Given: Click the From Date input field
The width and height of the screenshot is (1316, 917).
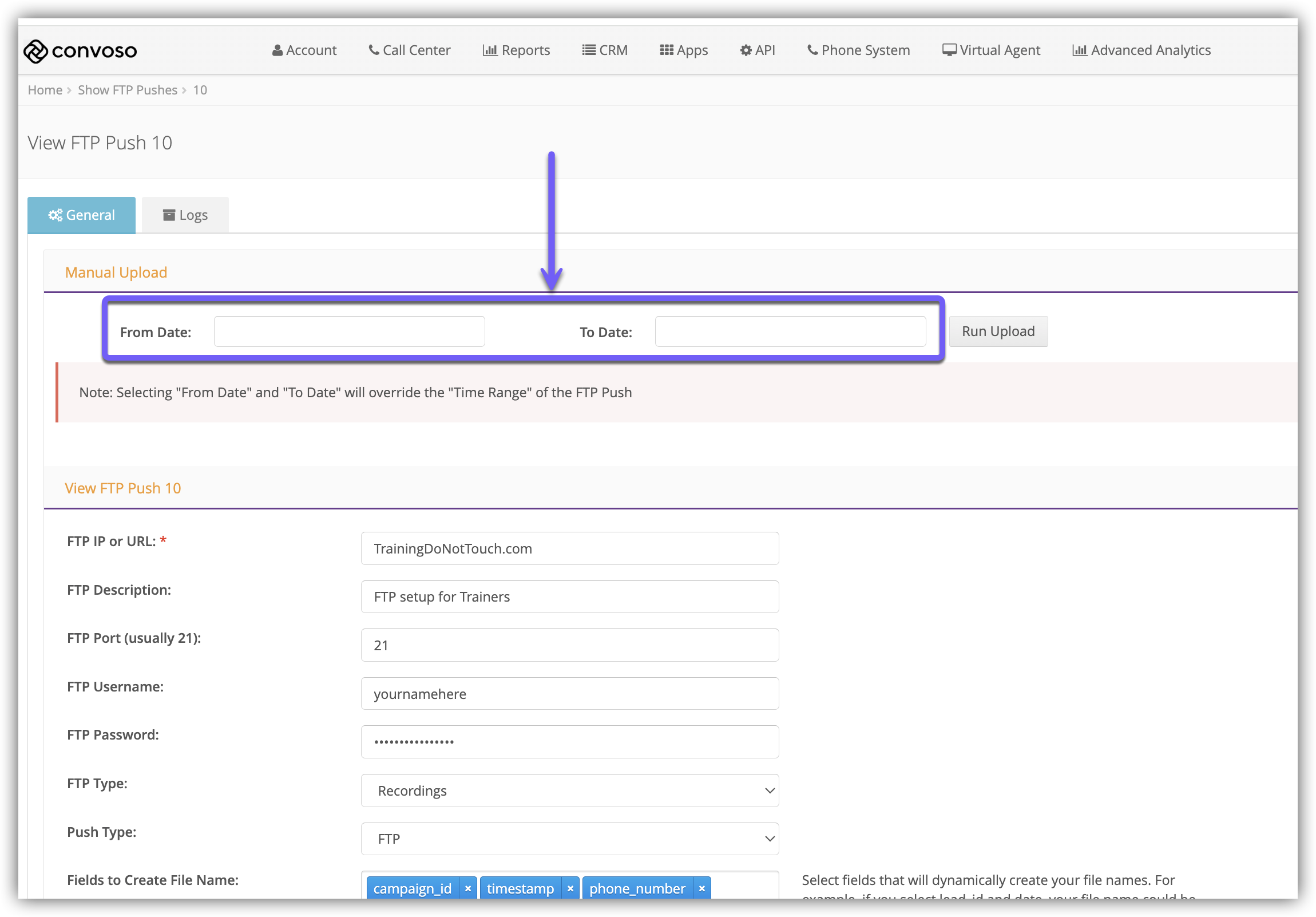Looking at the screenshot, I should [349, 331].
